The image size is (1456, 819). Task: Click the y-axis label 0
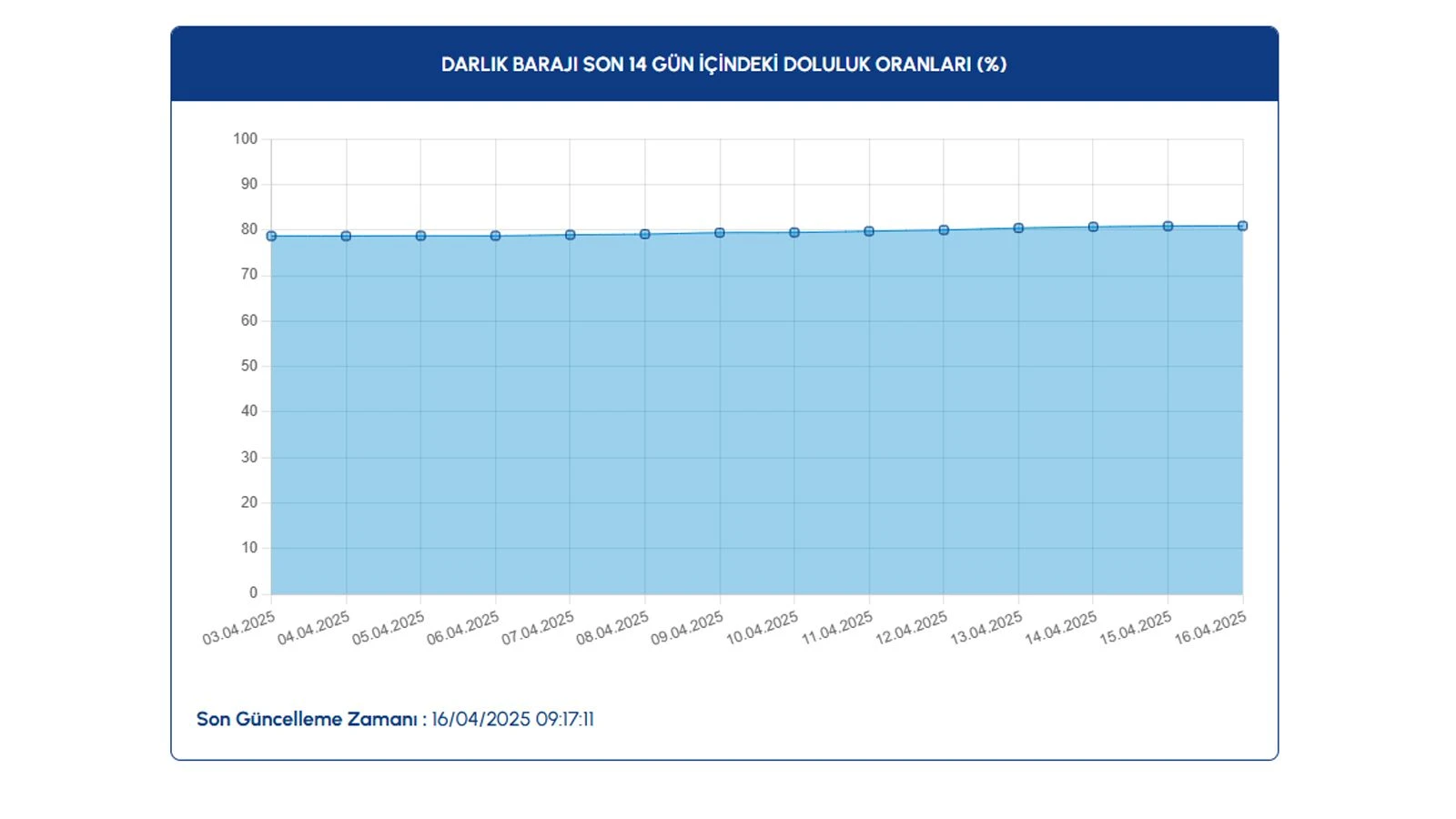point(254,593)
